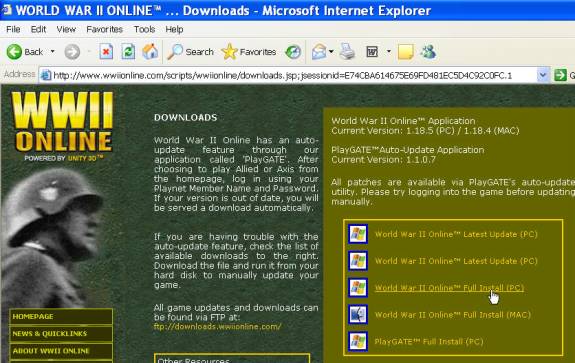Viewport: 575px width, 363px height.
Task: Click the WWII Online logo
Action: pos(63,126)
